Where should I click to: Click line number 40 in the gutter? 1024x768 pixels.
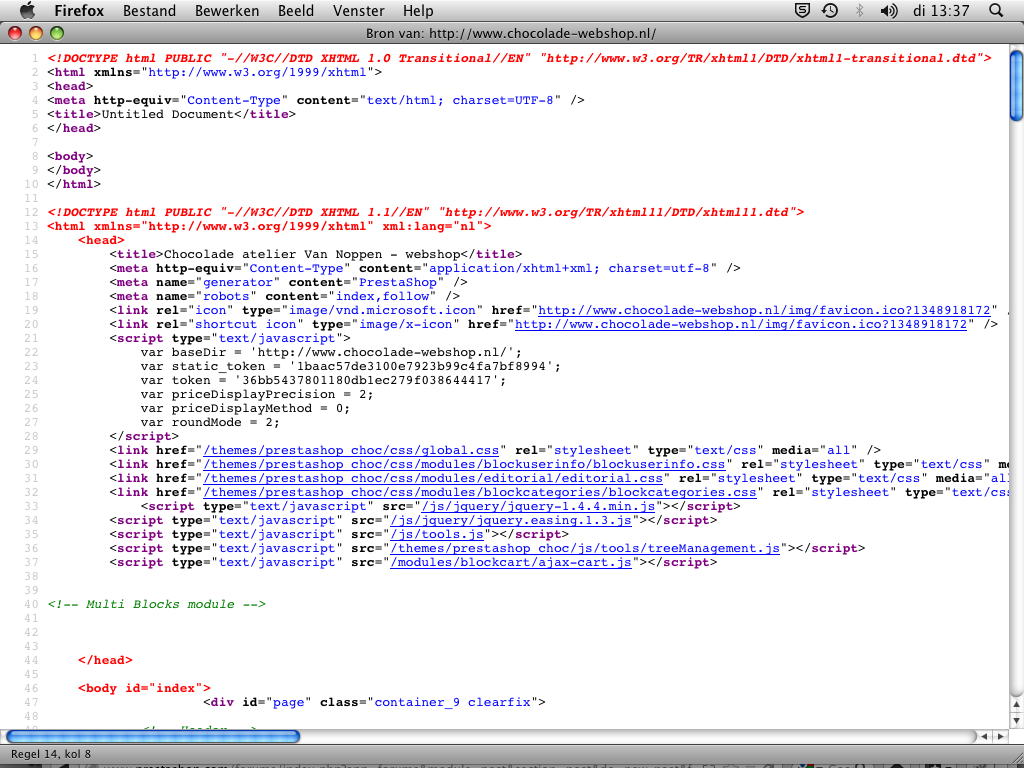pos(31,605)
